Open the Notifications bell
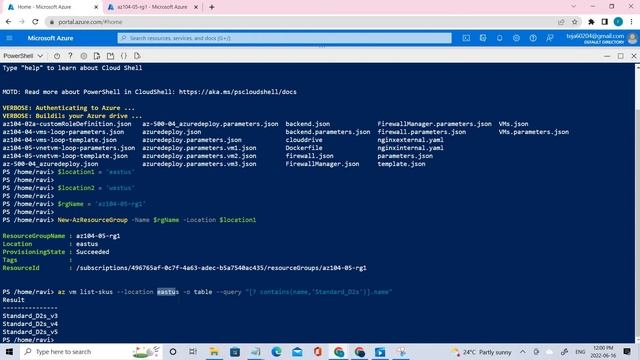 coord(500,38)
